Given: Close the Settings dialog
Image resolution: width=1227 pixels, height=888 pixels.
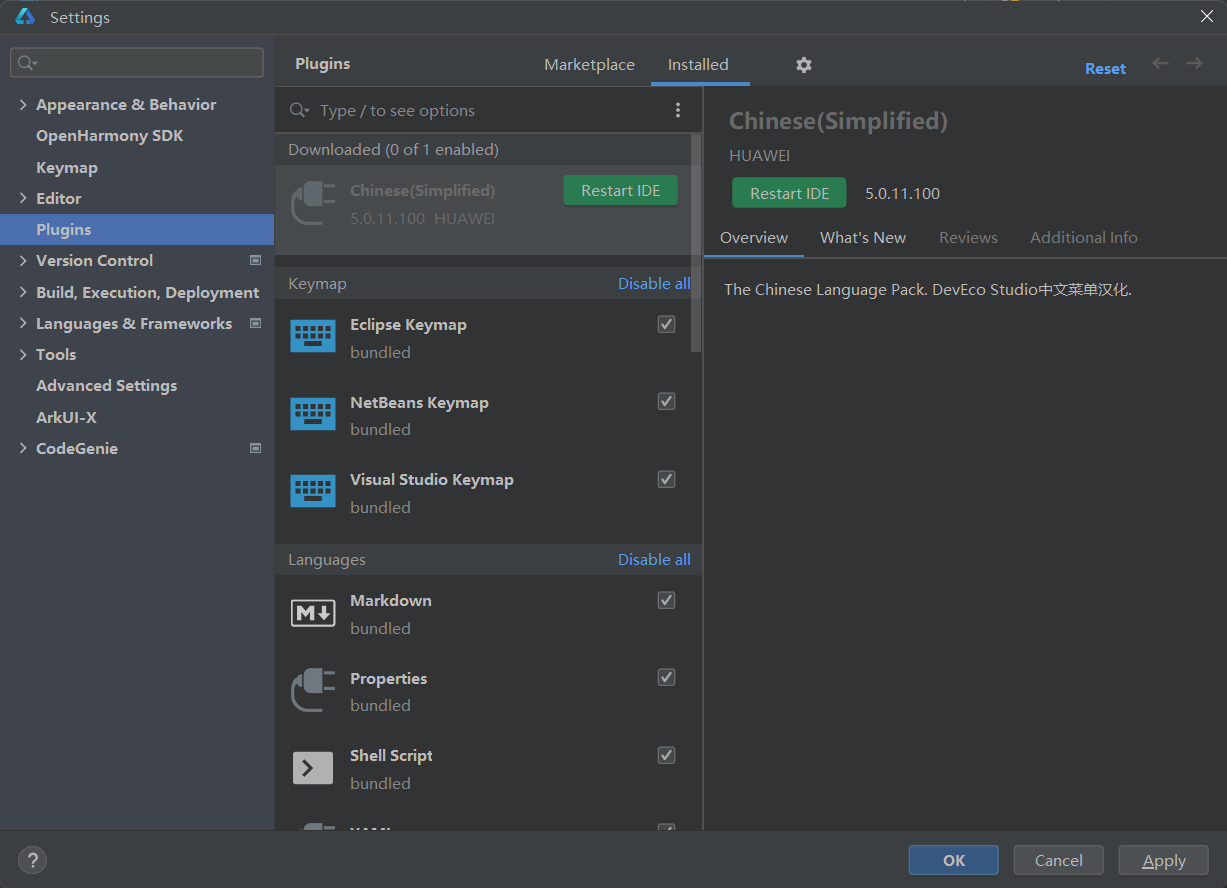Looking at the screenshot, I should click(1206, 15).
